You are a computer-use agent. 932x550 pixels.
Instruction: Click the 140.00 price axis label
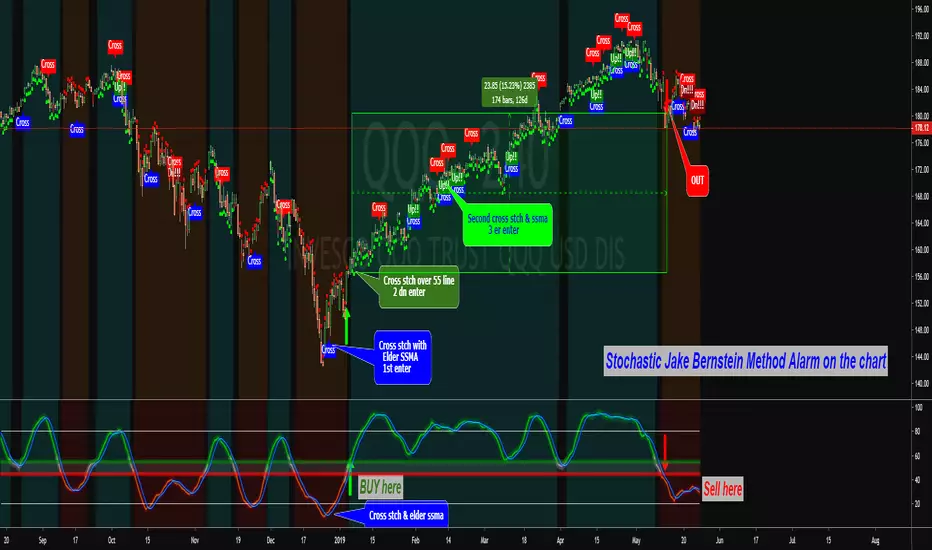click(x=922, y=384)
